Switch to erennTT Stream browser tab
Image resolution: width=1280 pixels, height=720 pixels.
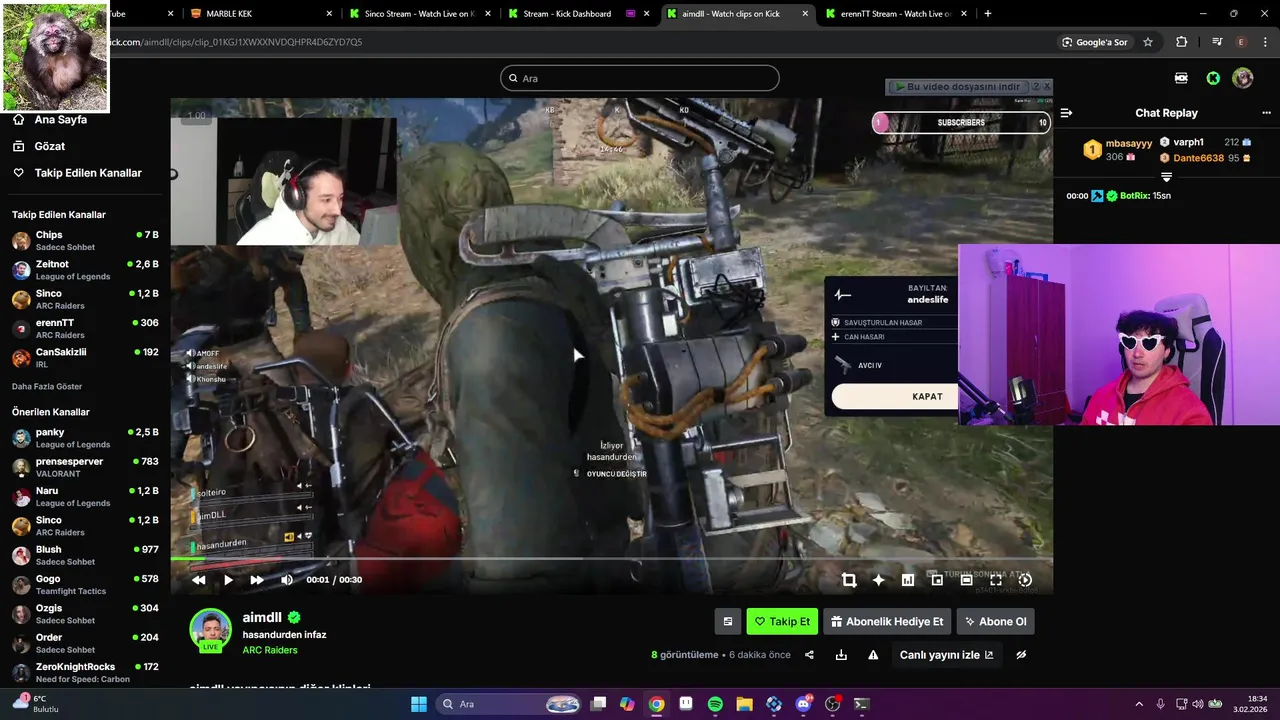[895, 14]
